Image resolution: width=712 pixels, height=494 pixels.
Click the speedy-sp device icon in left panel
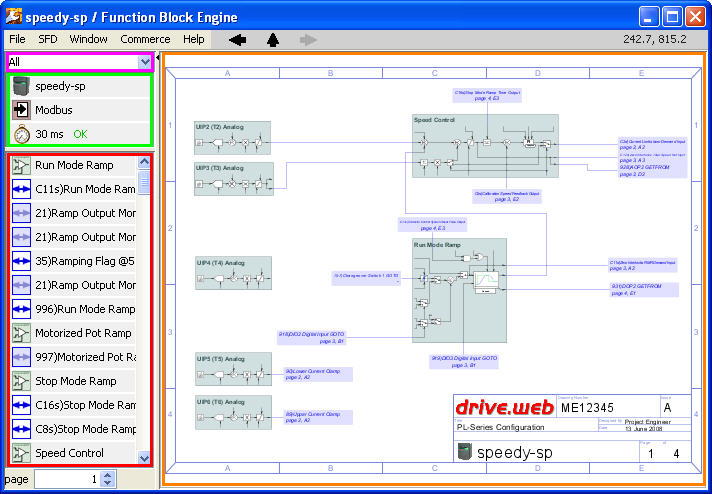point(21,86)
